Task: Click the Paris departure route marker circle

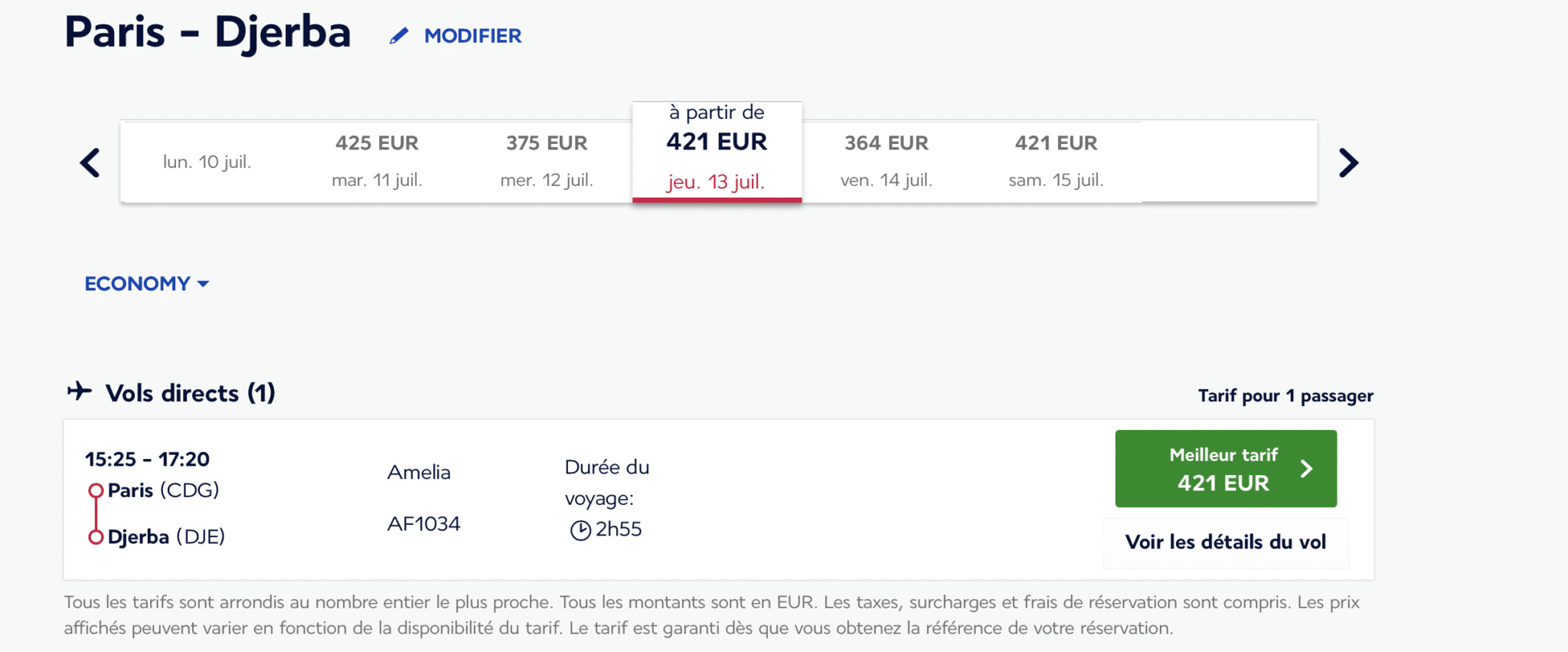Action: [96, 490]
